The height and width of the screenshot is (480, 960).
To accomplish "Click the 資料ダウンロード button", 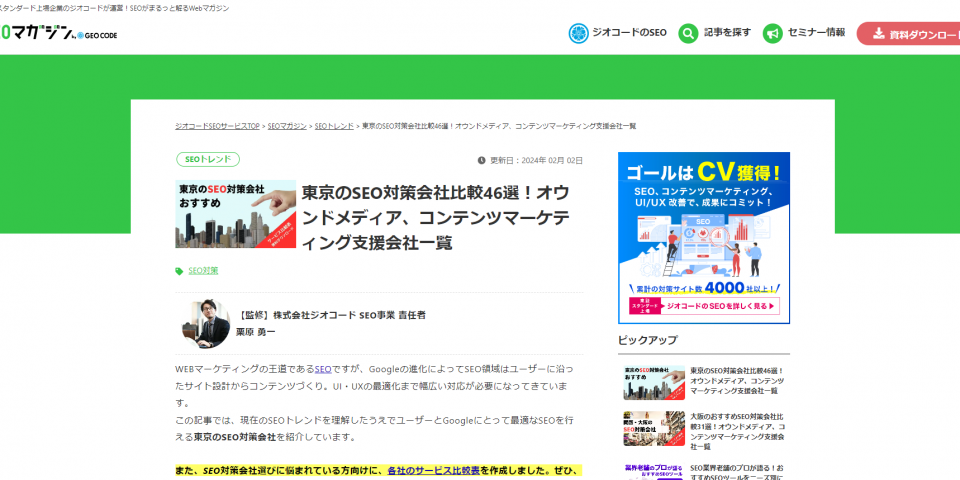I will tap(909, 34).
